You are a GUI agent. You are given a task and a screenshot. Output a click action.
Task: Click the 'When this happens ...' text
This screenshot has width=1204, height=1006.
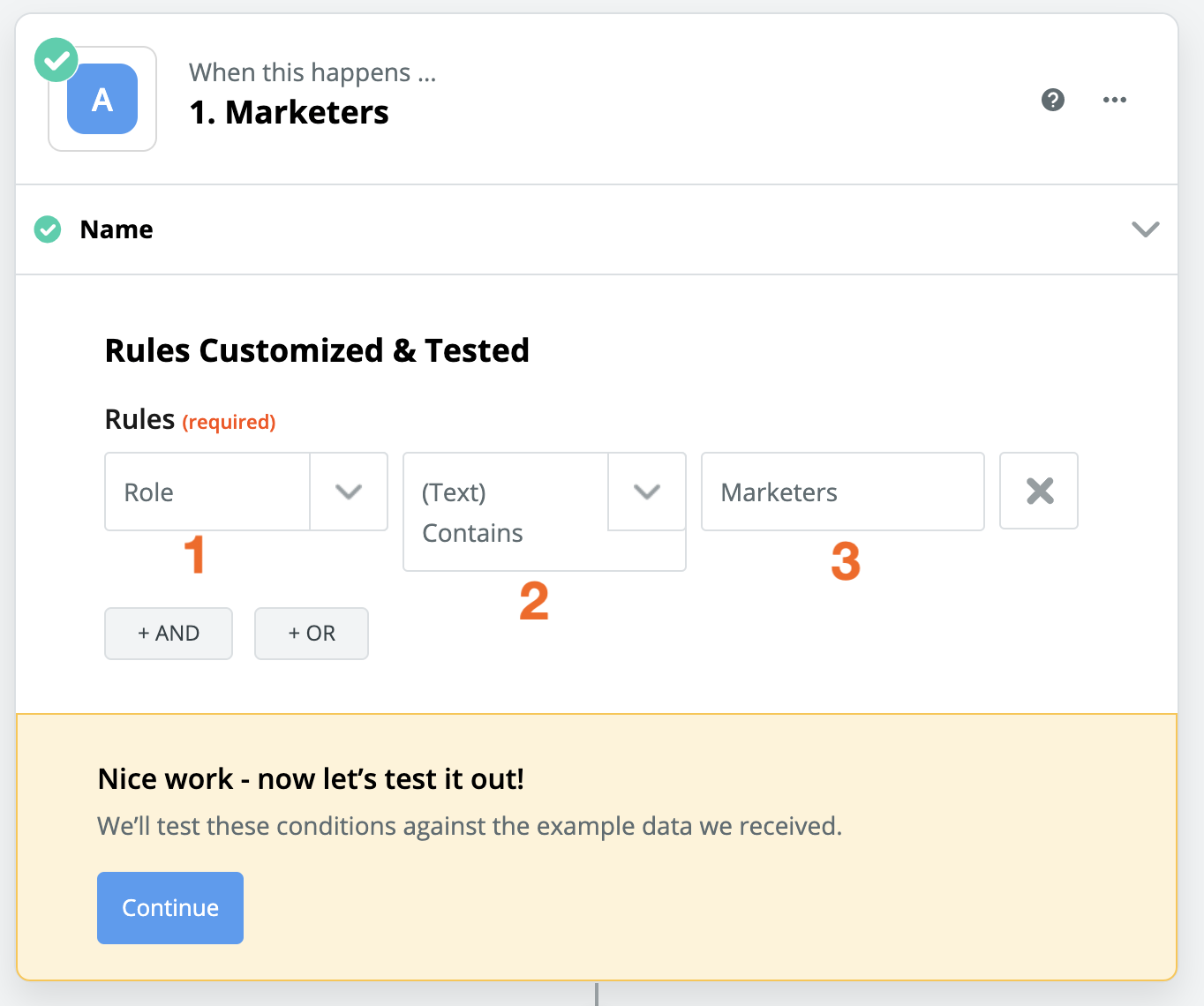pyautogui.click(x=312, y=72)
